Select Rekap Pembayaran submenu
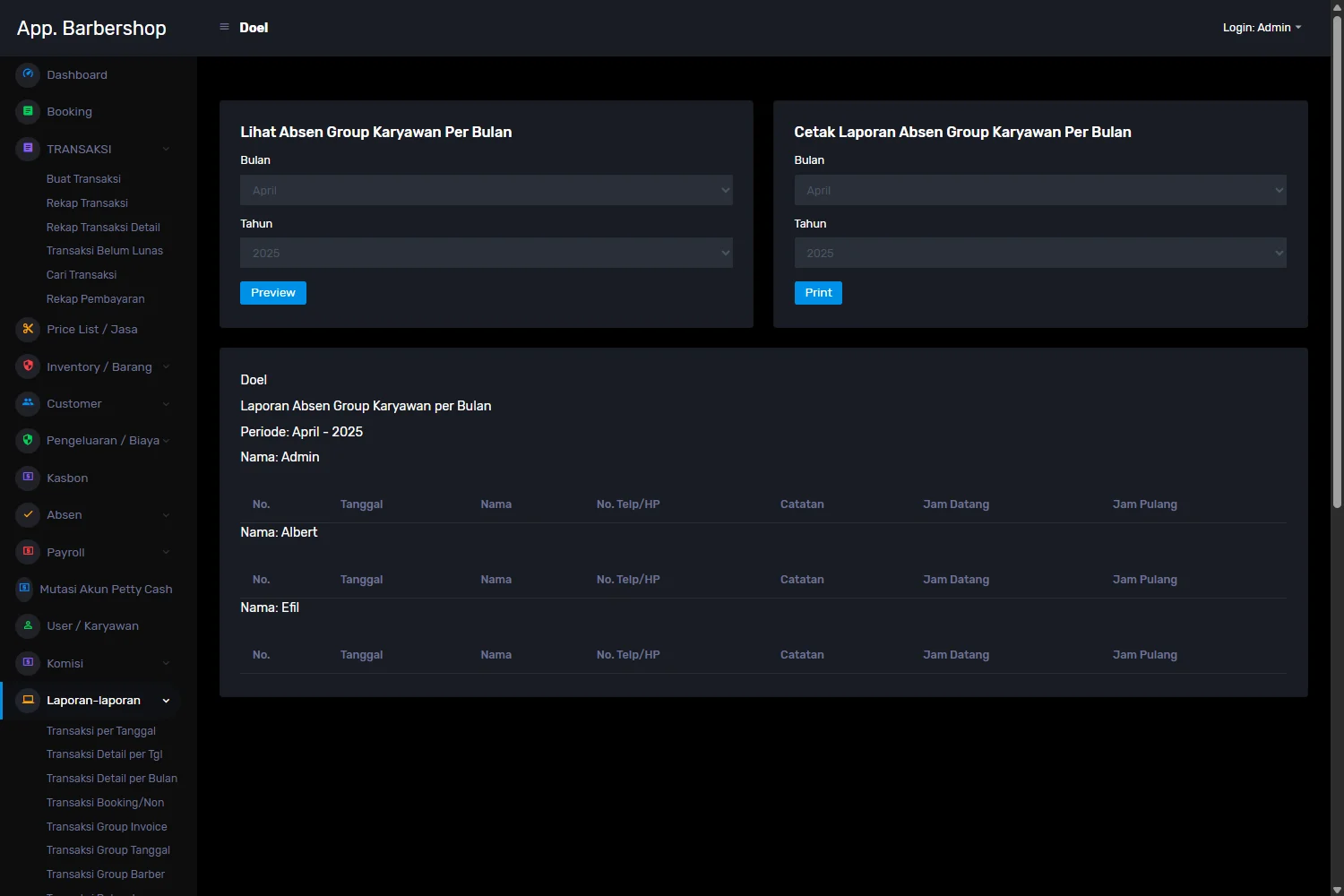This screenshot has width=1344, height=896. pyautogui.click(x=95, y=299)
